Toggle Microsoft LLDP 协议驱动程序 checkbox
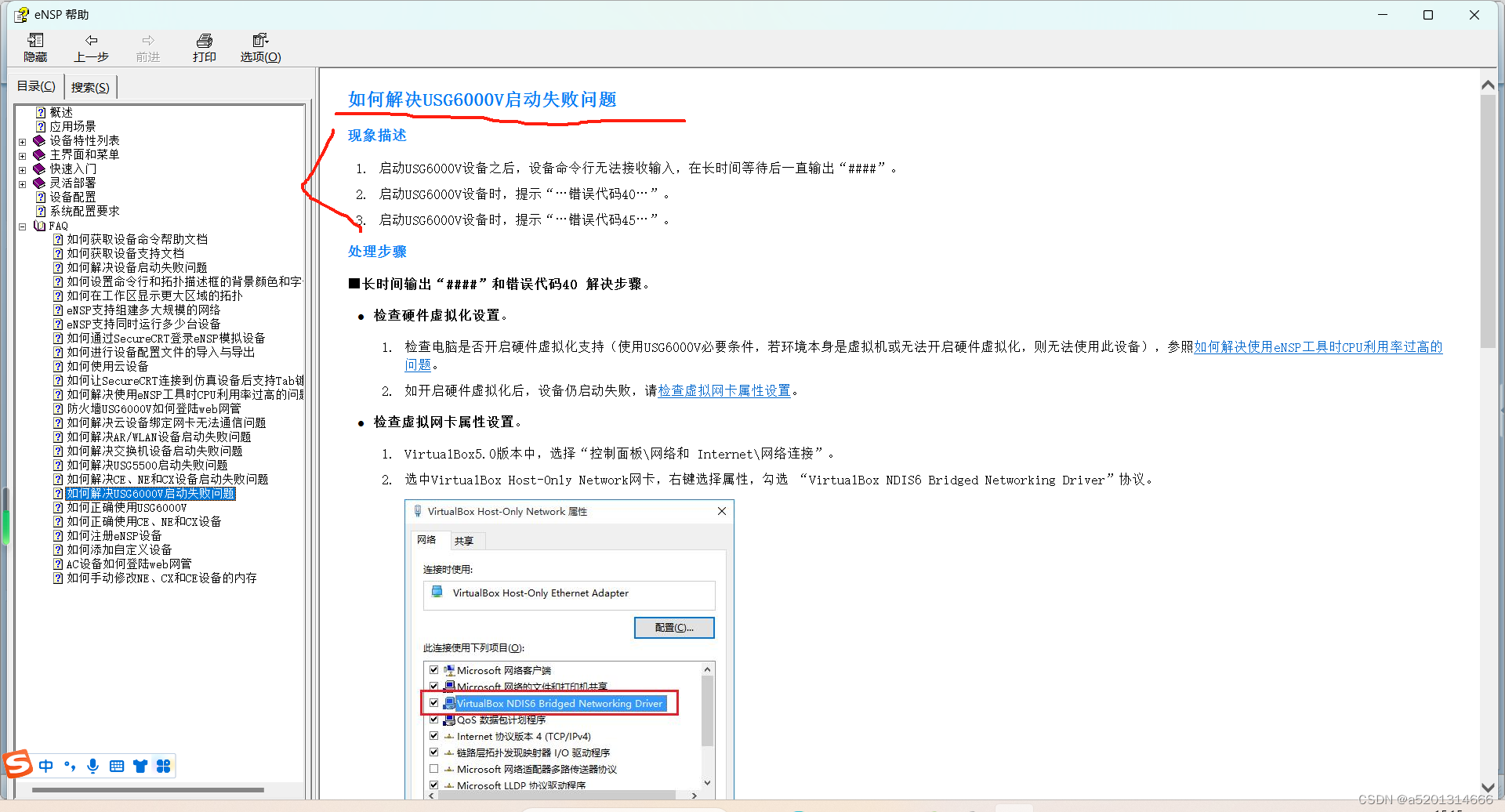This screenshot has width=1505, height=812. pyautogui.click(x=433, y=785)
